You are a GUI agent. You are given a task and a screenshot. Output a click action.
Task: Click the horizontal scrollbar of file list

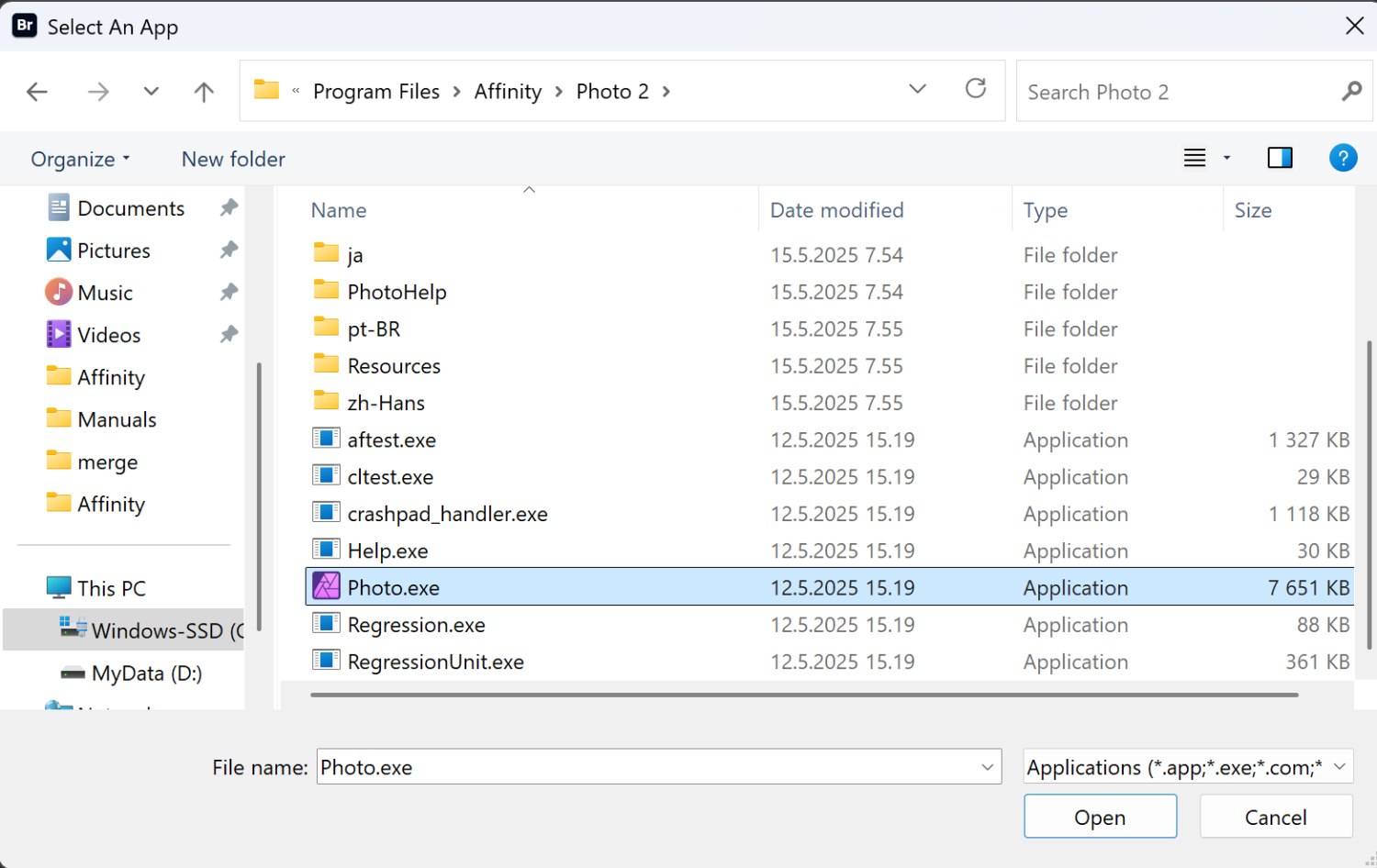tap(803, 696)
